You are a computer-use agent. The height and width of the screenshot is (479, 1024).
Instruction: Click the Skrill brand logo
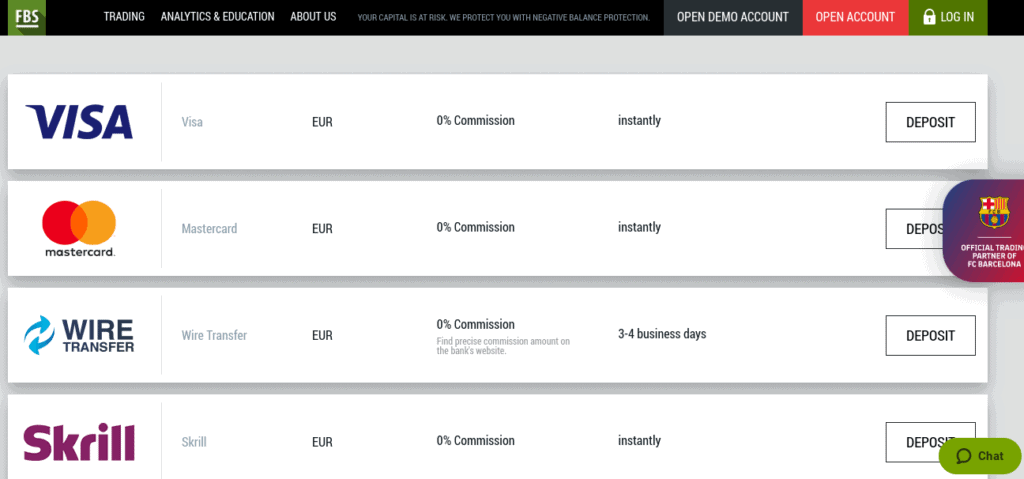(x=79, y=442)
